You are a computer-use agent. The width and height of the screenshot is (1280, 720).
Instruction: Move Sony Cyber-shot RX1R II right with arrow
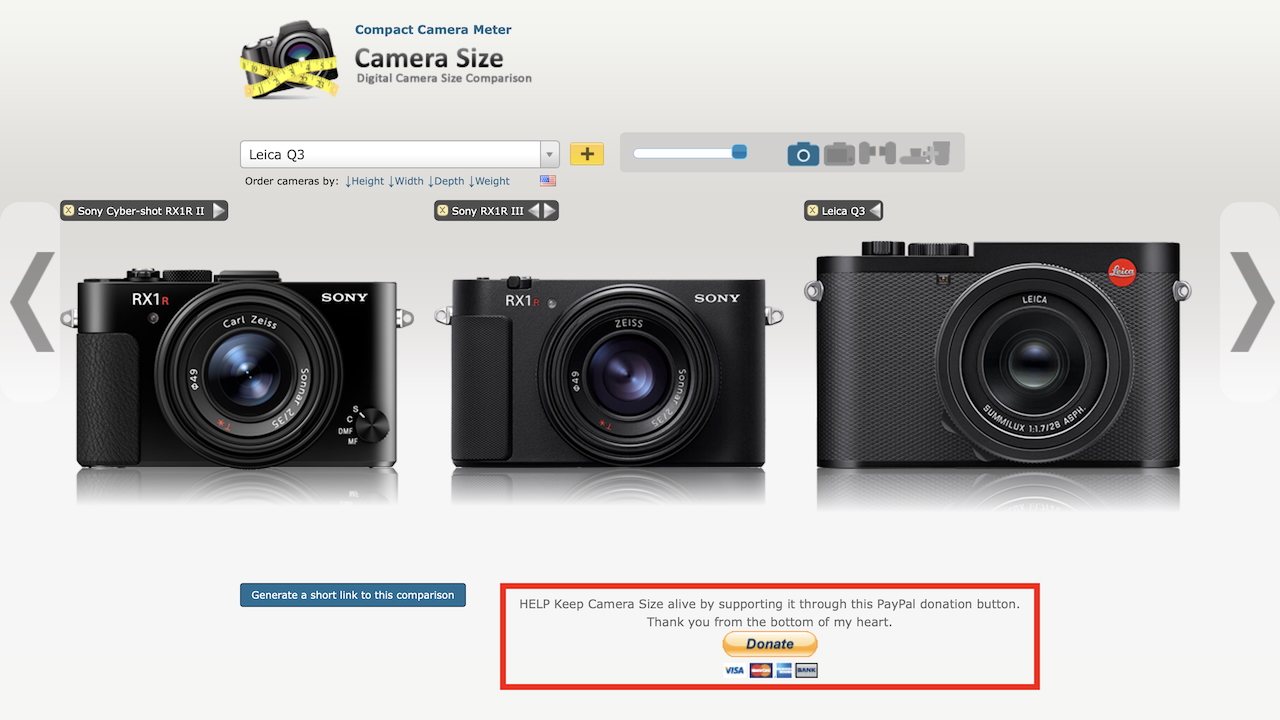click(218, 211)
